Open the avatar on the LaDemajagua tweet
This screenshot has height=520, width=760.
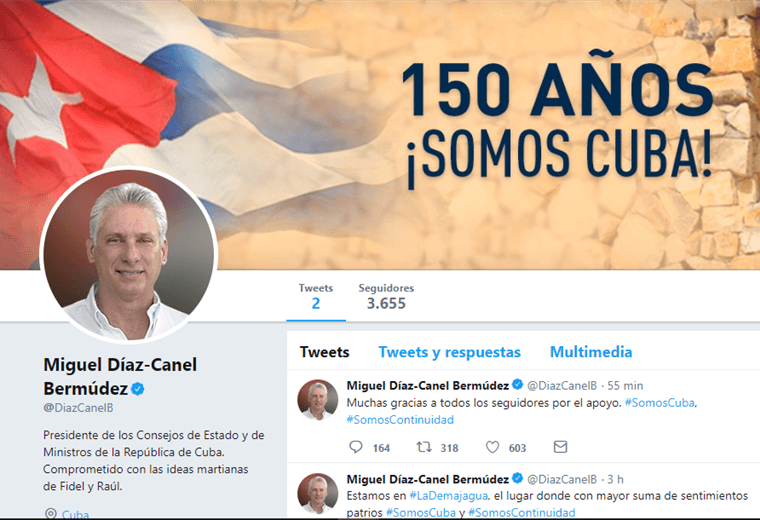tap(317, 493)
